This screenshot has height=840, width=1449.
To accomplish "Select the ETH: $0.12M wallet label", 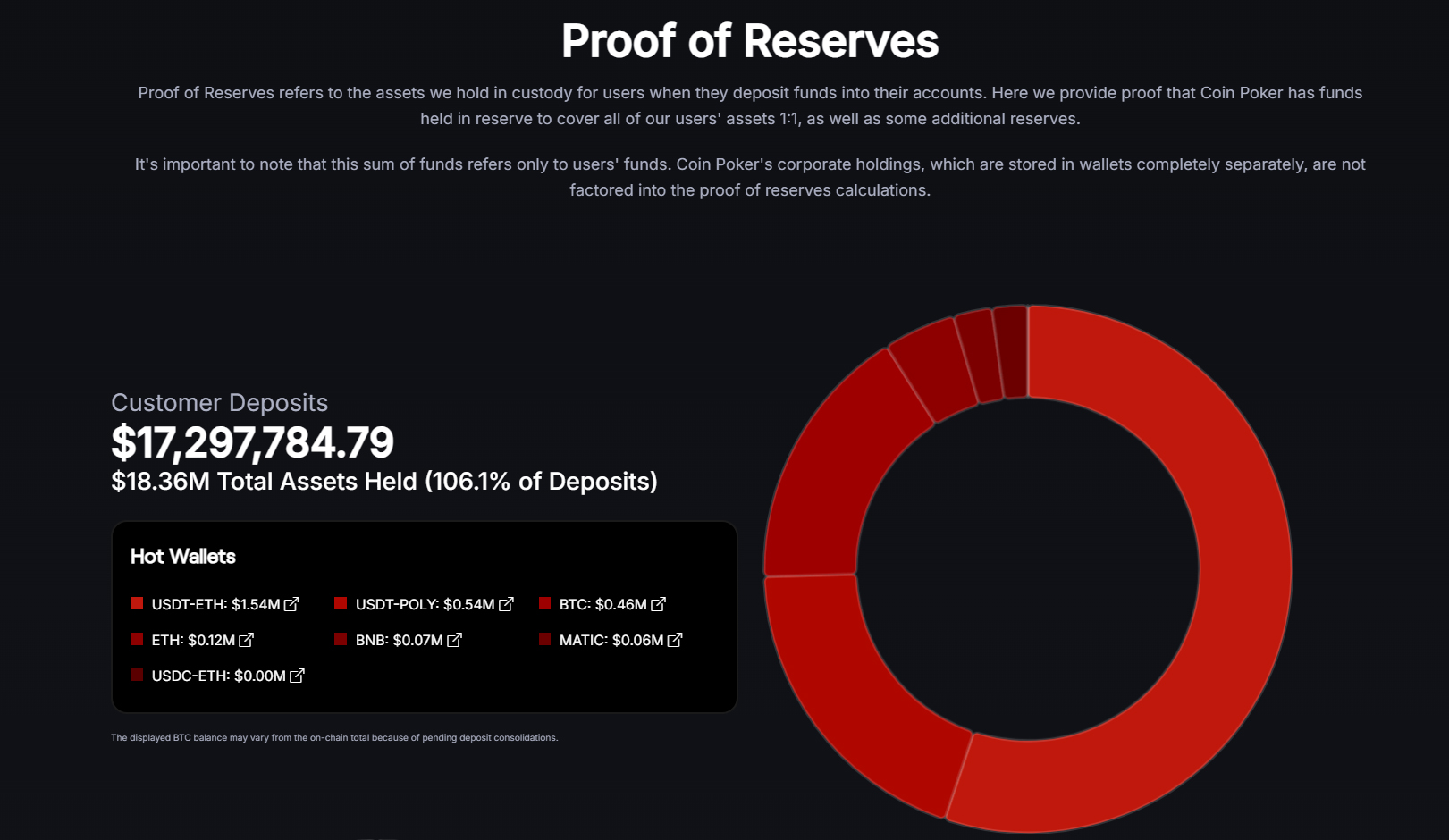I will pos(193,640).
